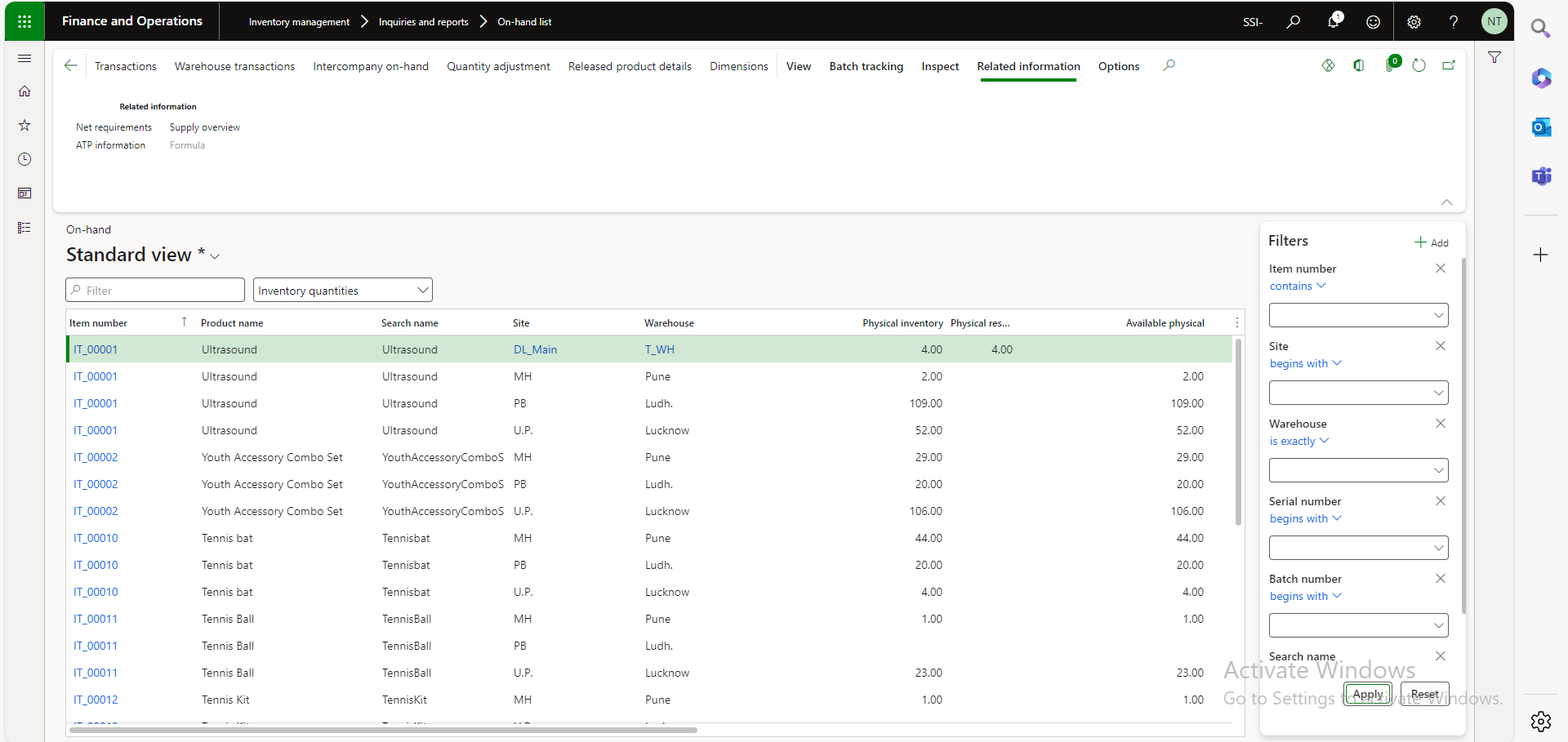Click the grid Filter search field

pos(155,291)
